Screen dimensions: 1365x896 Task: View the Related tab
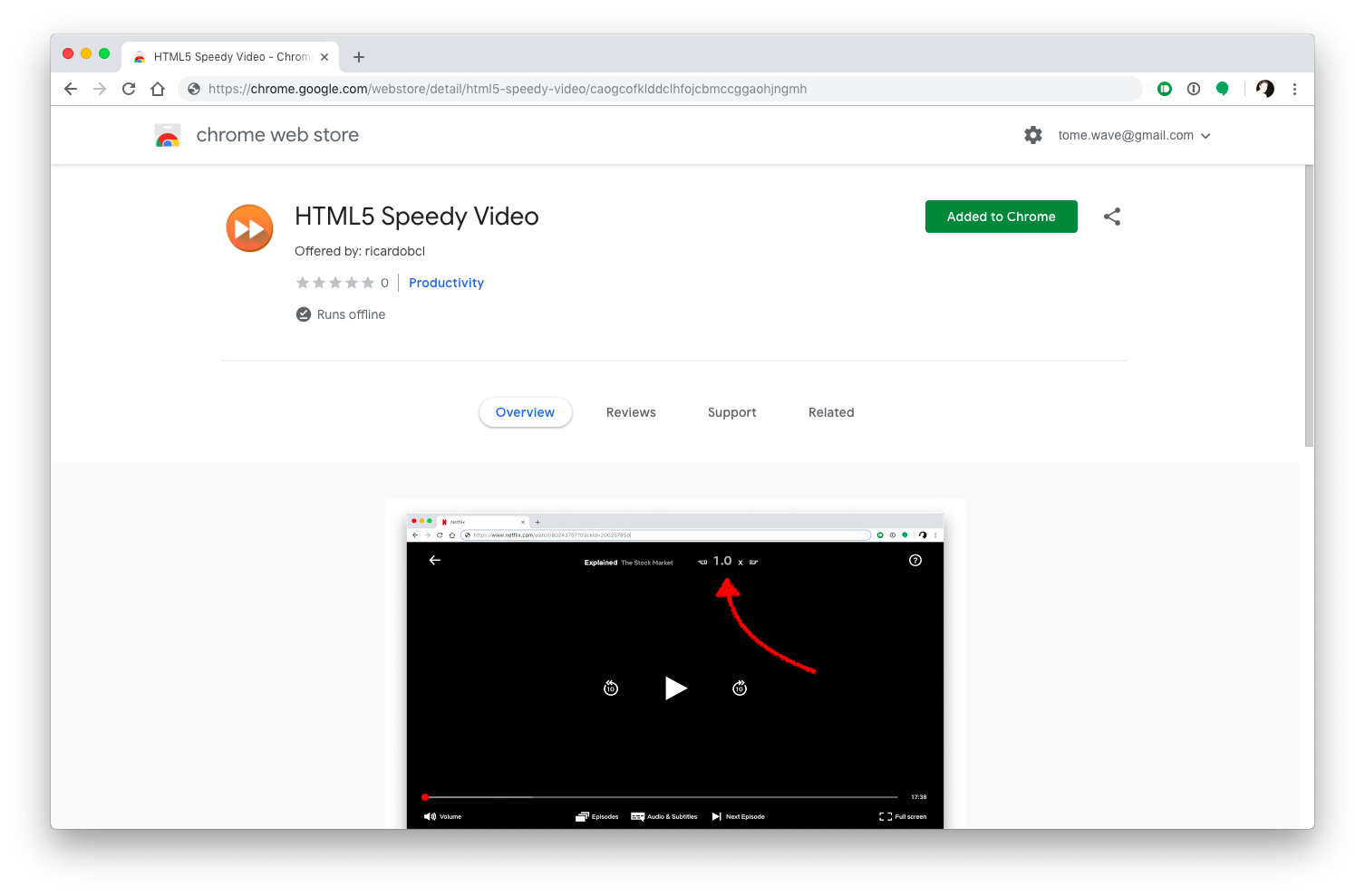point(831,412)
